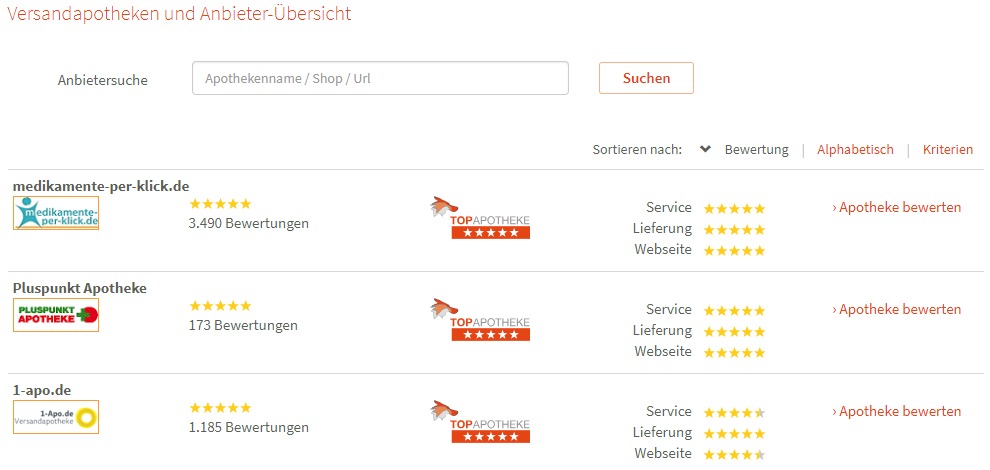Click Top Apotheke badge for medikamente-per-klick.de
Viewport: 990px width, 470px height.
click(481, 218)
